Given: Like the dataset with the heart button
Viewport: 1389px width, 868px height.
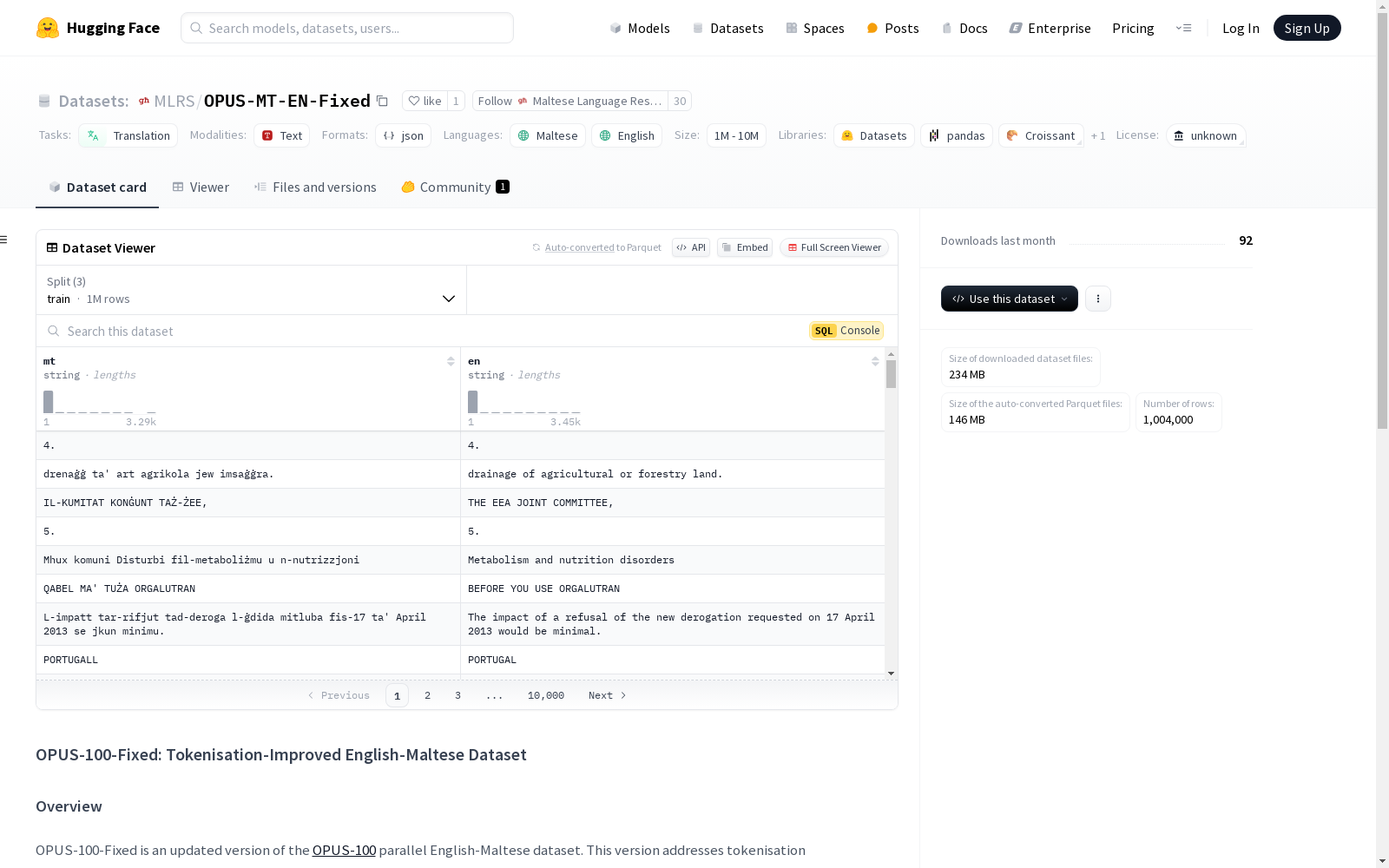Looking at the screenshot, I should (x=425, y=101).
